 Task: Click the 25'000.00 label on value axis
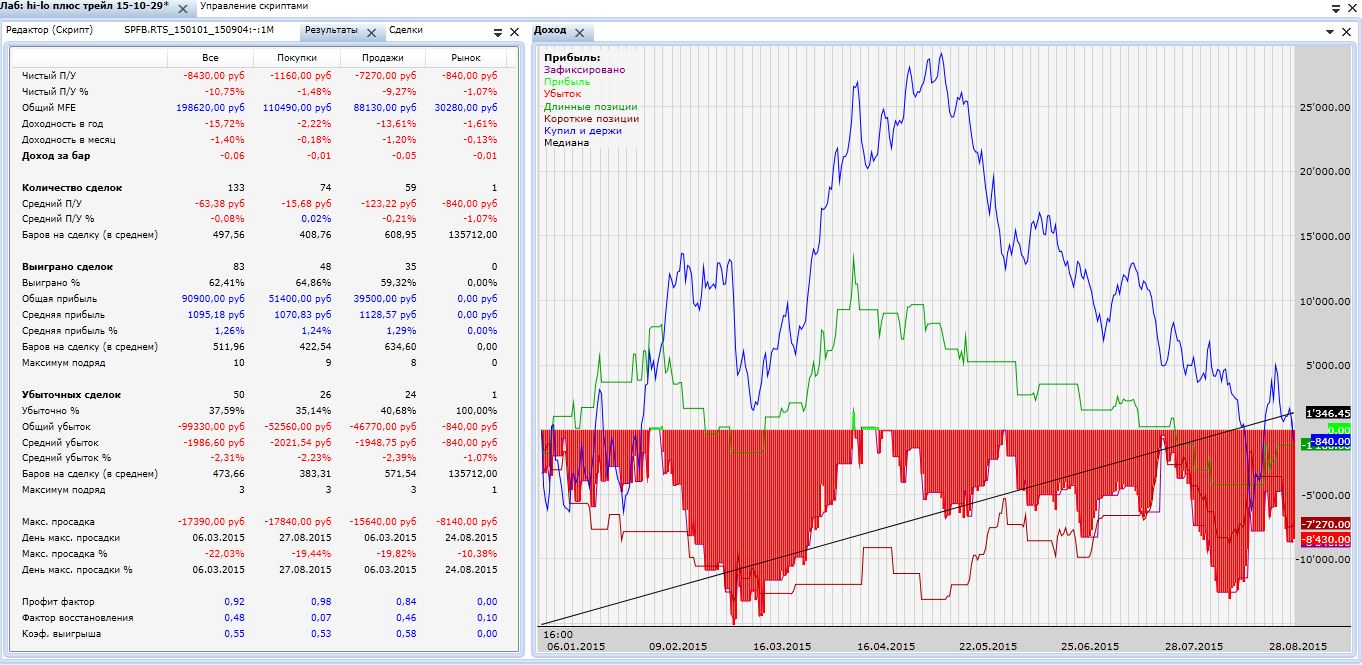tap(1326, 107)
